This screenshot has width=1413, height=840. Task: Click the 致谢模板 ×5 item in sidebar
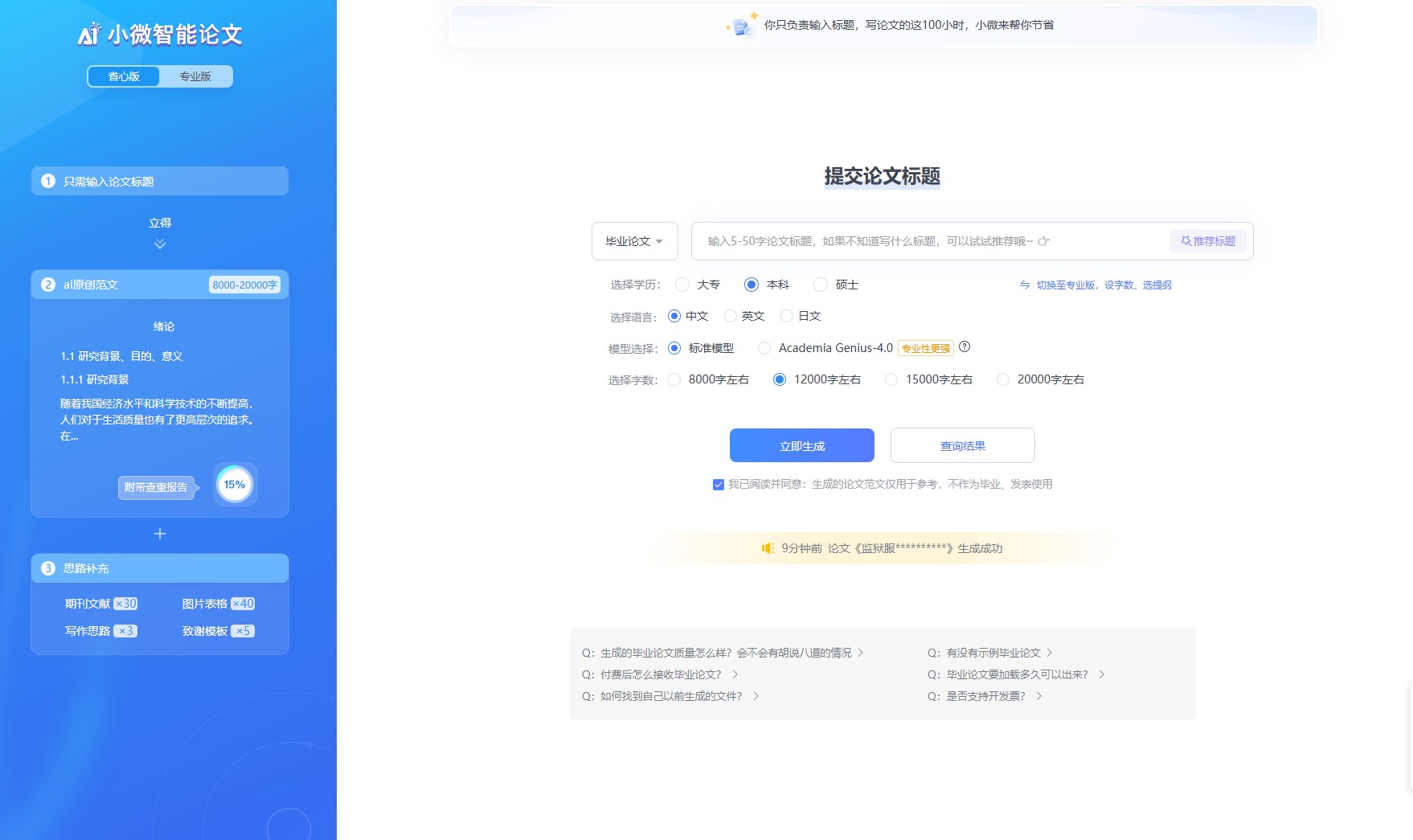point(217,630)
